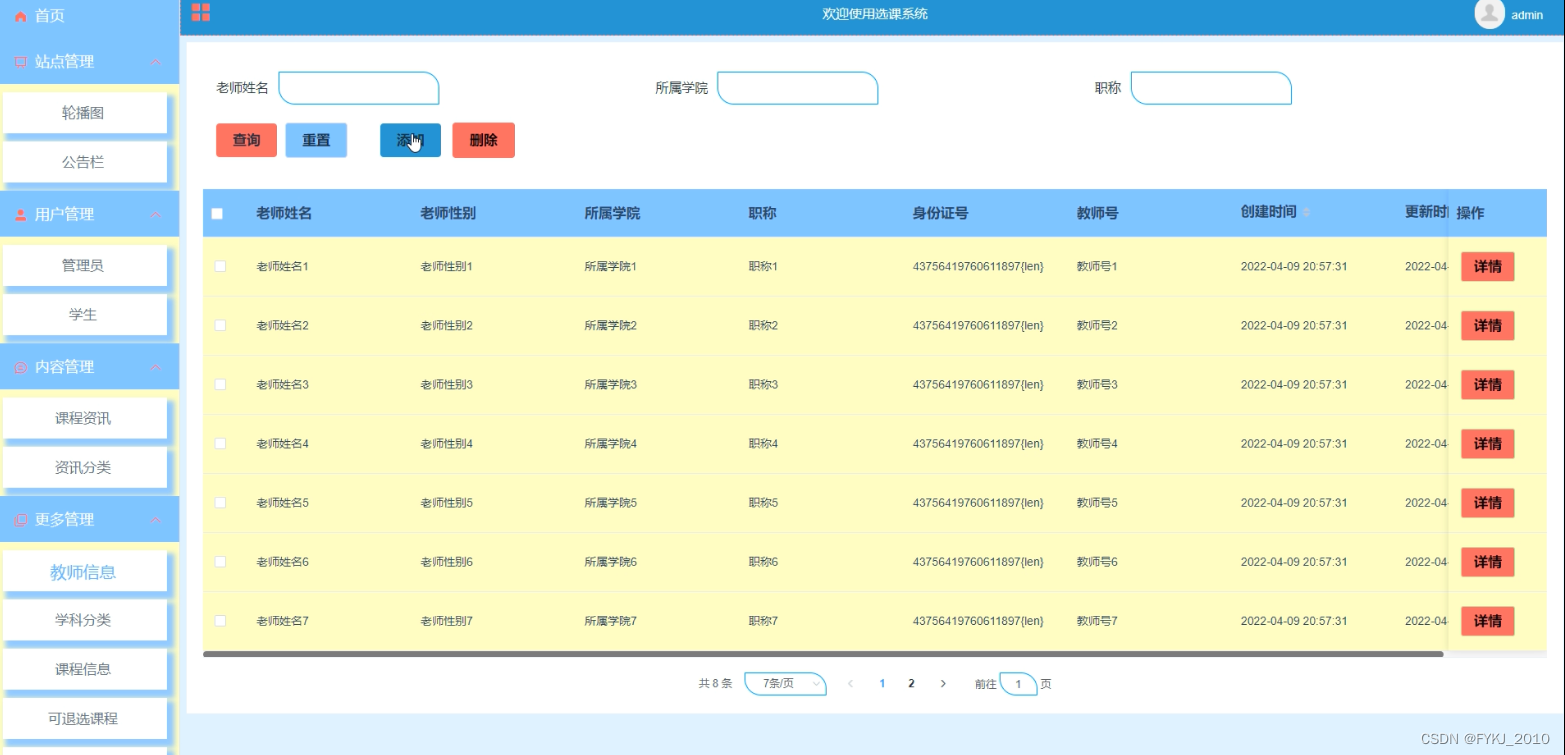
Task: Collapse the 用户管理 section chevron
Action: 156,215
